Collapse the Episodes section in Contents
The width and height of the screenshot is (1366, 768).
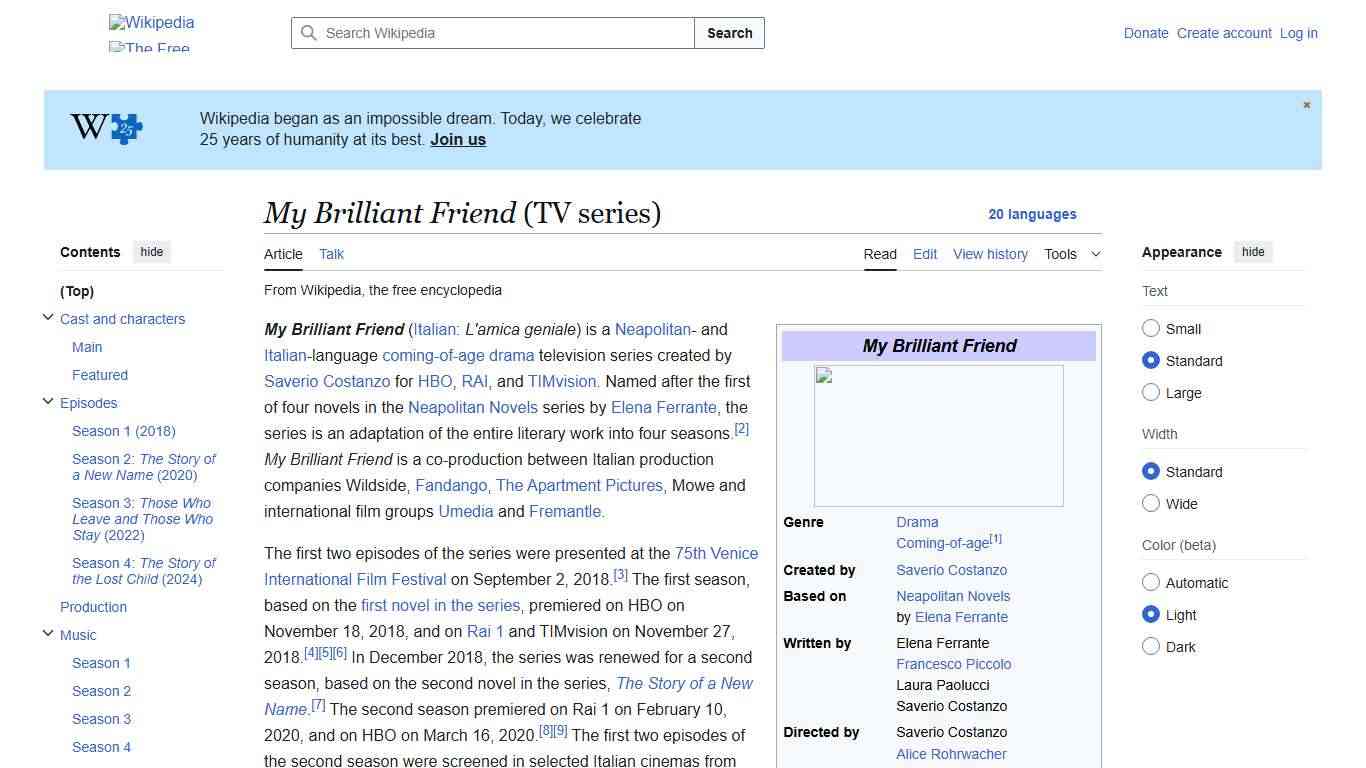(48, 402)
